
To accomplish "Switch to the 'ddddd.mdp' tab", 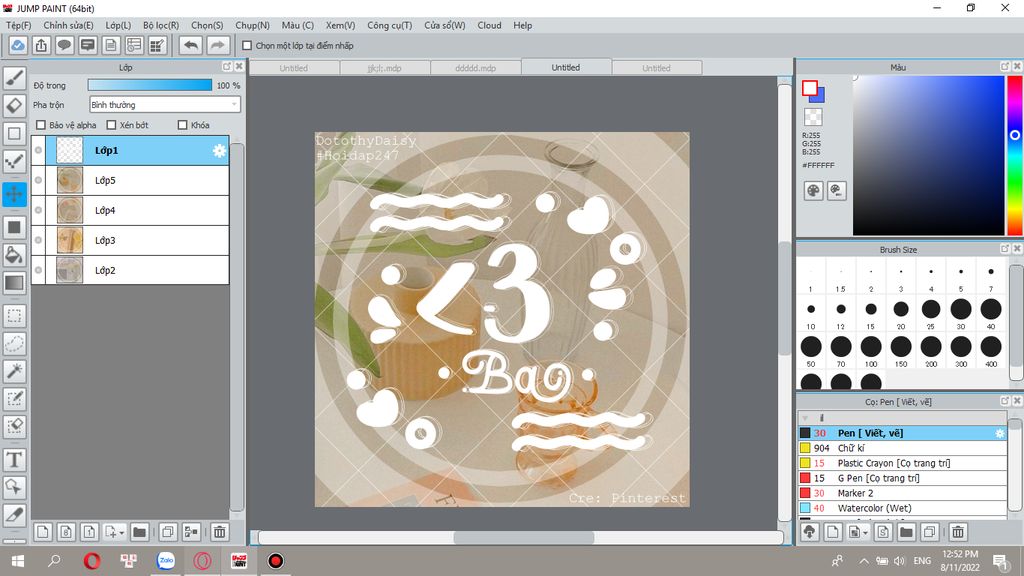I will pyautogui.click(x=475, y=68).
